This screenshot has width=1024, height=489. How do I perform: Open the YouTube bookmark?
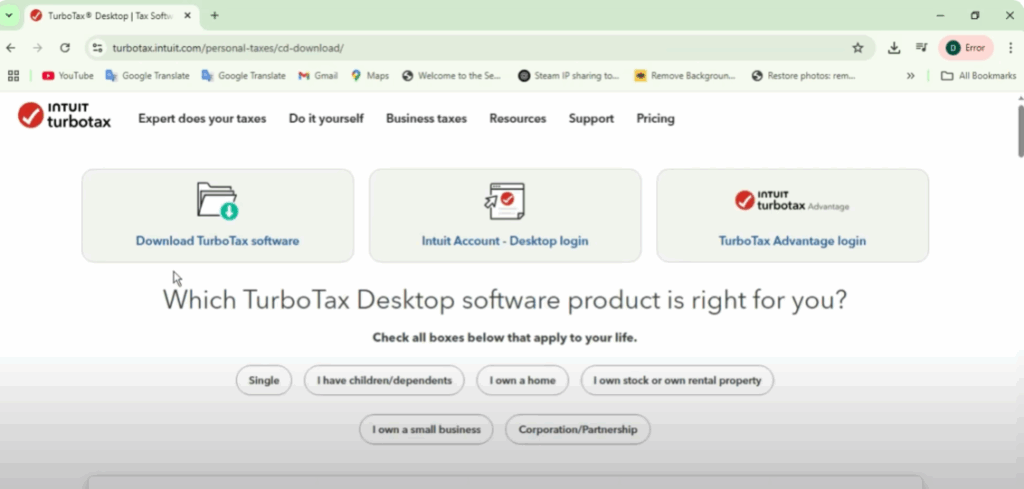(x=67, y=76)
